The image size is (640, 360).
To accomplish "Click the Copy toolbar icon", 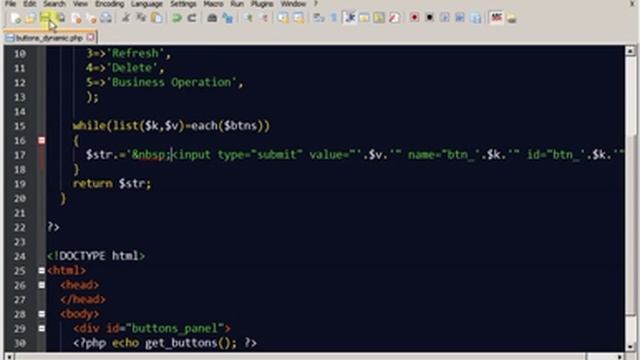I will pos(141,18).
